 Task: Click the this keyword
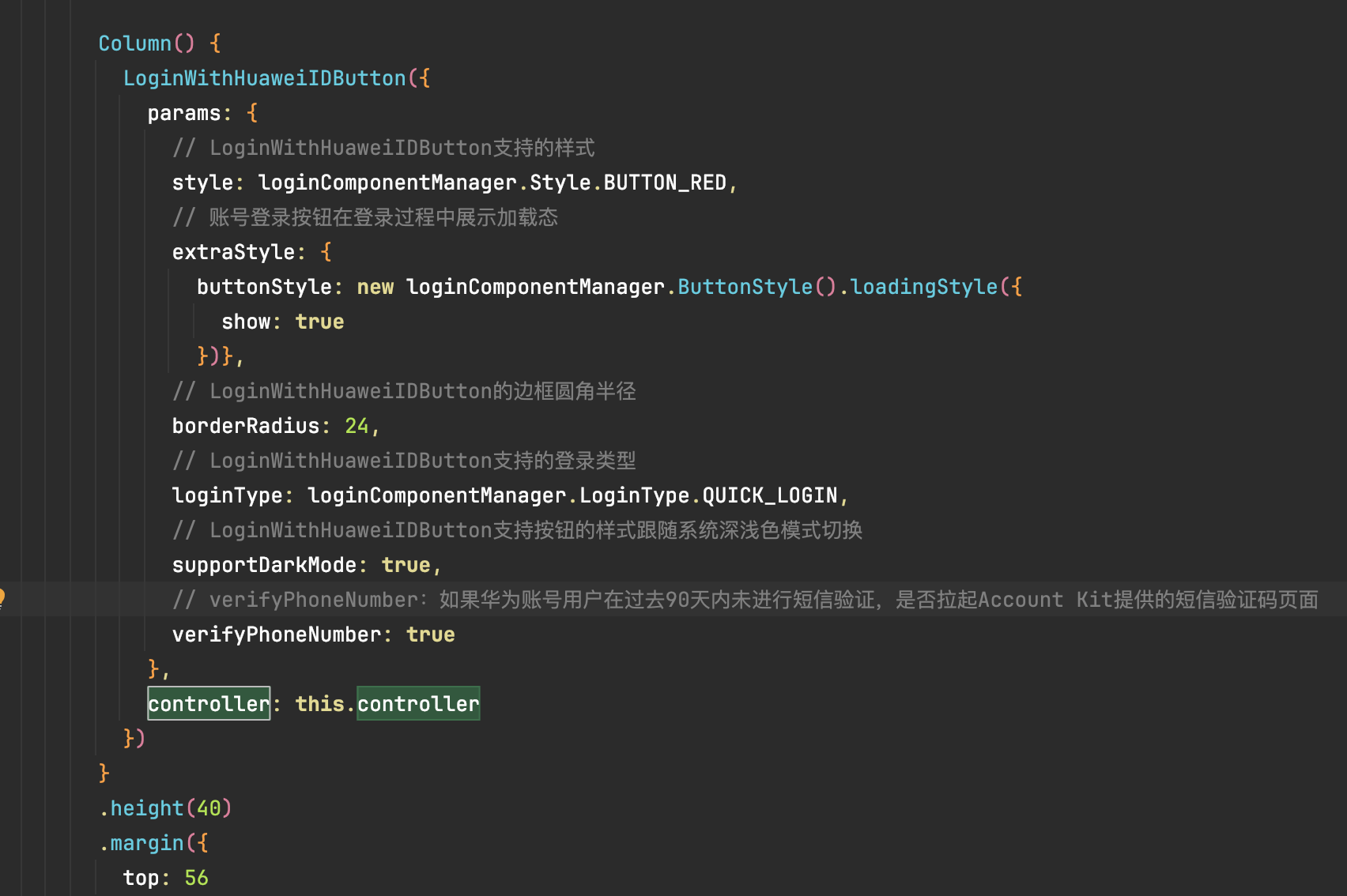319,704
